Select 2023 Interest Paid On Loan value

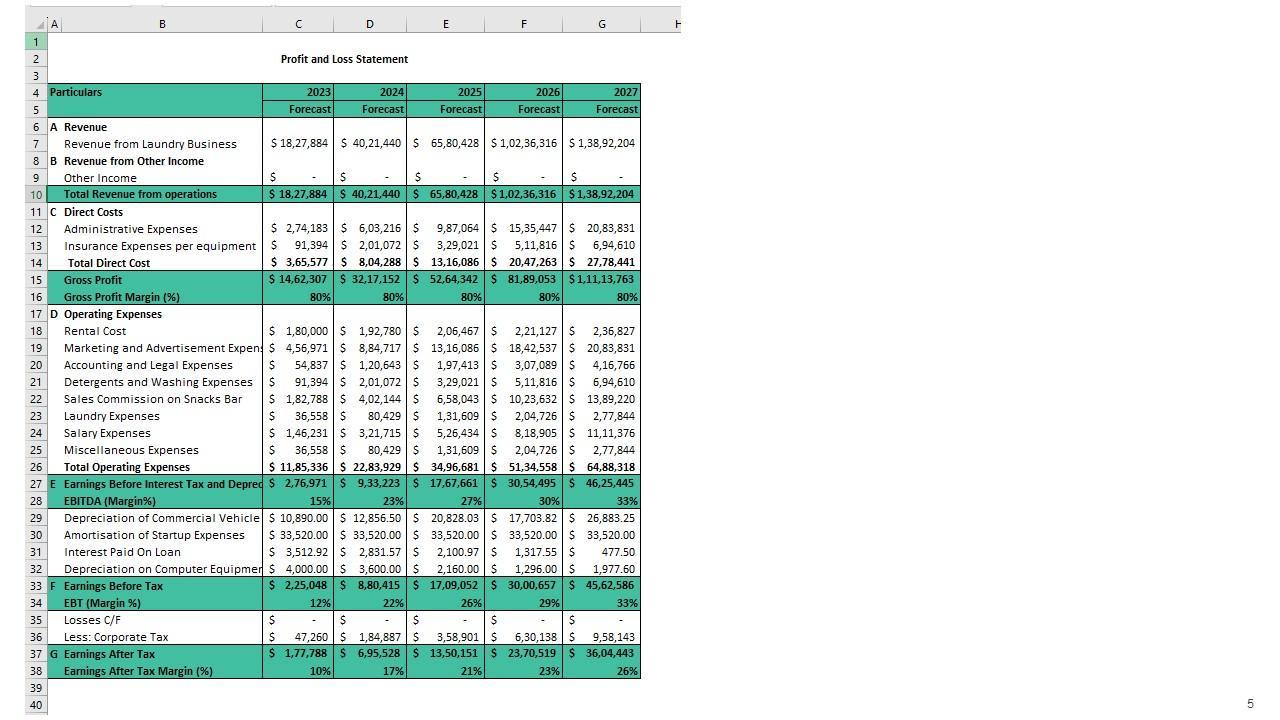point(298,552)
